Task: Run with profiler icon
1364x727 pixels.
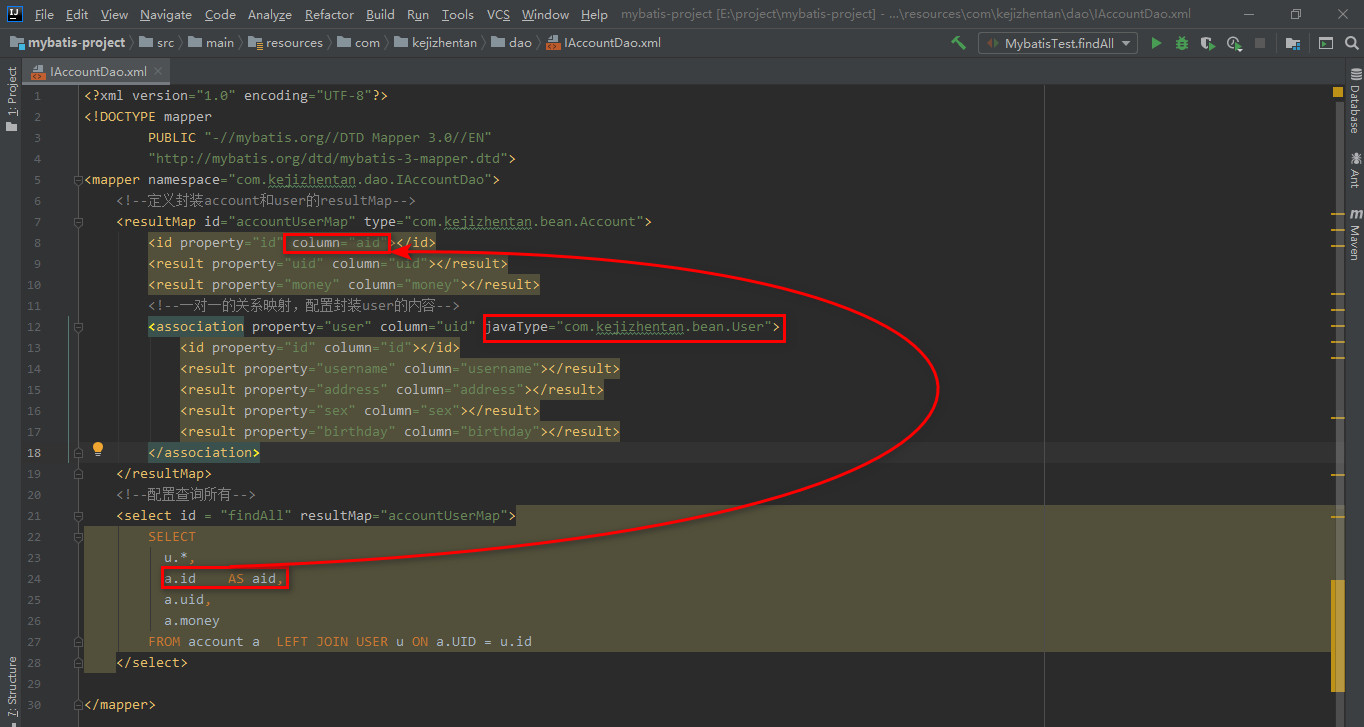Action: click(1234, 43)
